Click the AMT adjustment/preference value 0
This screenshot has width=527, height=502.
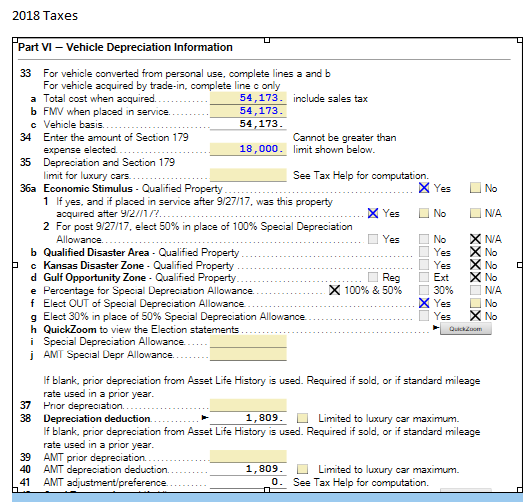tap(277, 482)
